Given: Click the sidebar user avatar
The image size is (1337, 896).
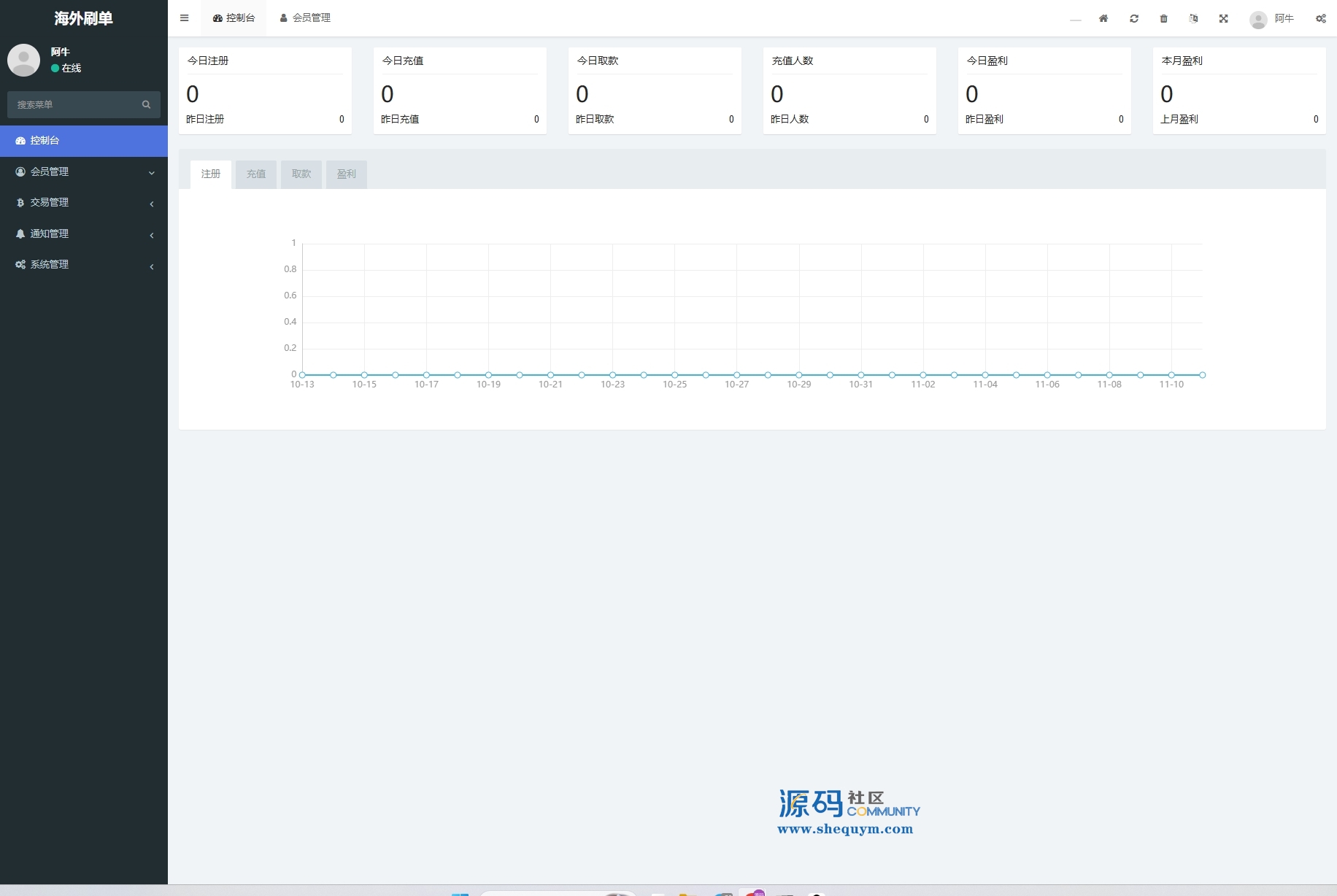Looking at the screenshot, I should coord(23,60).
